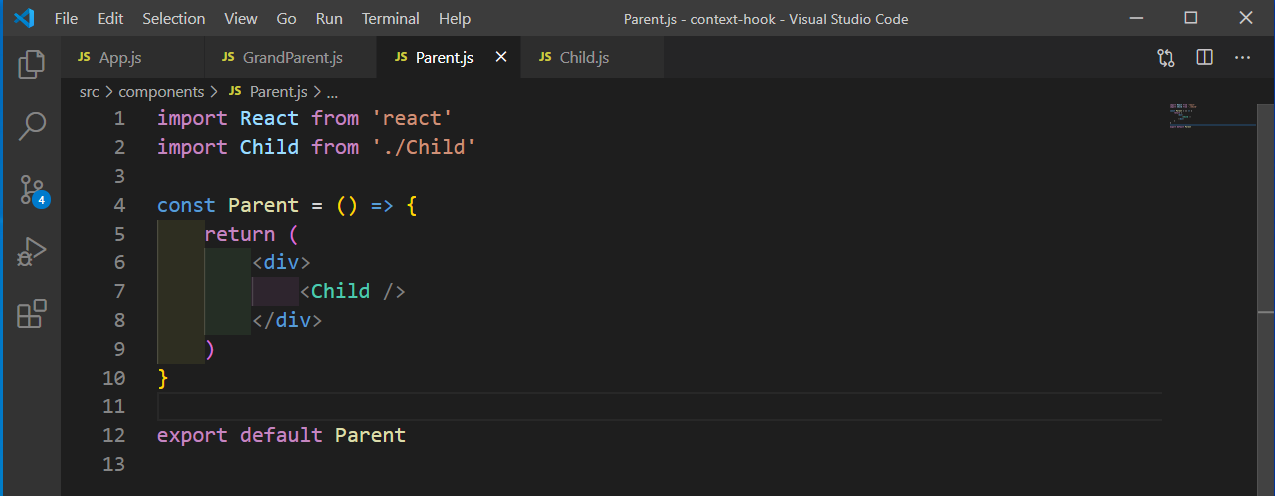Open the Search view in activity bar

32,127
